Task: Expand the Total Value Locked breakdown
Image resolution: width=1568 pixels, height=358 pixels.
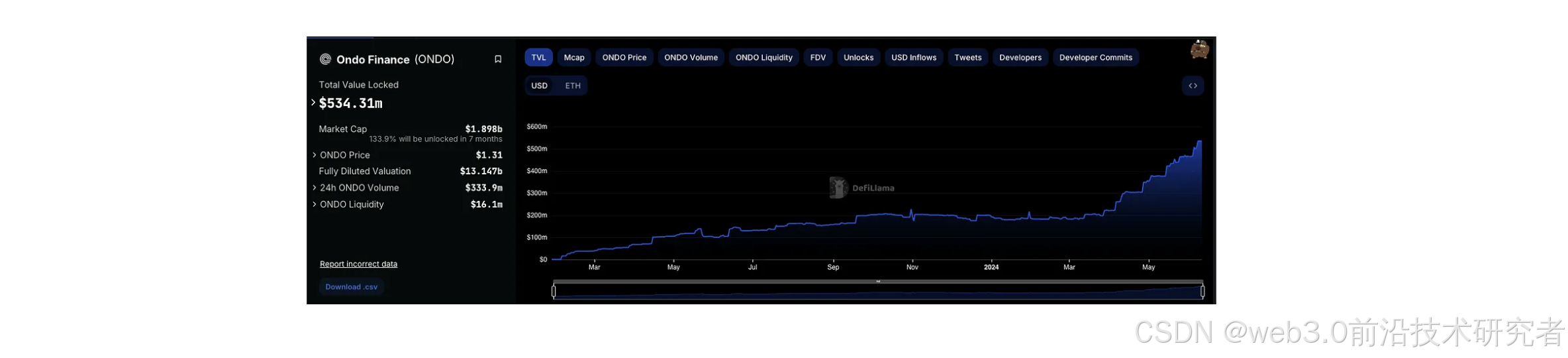Action: coord(313,102)
